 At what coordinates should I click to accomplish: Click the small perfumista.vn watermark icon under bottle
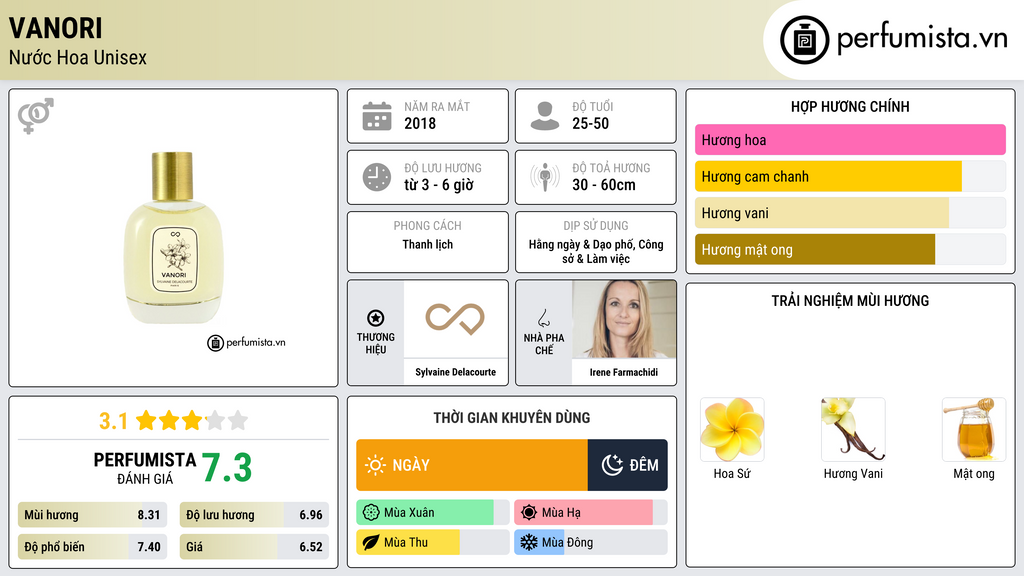pyautogui.click(x=216, y=343)
